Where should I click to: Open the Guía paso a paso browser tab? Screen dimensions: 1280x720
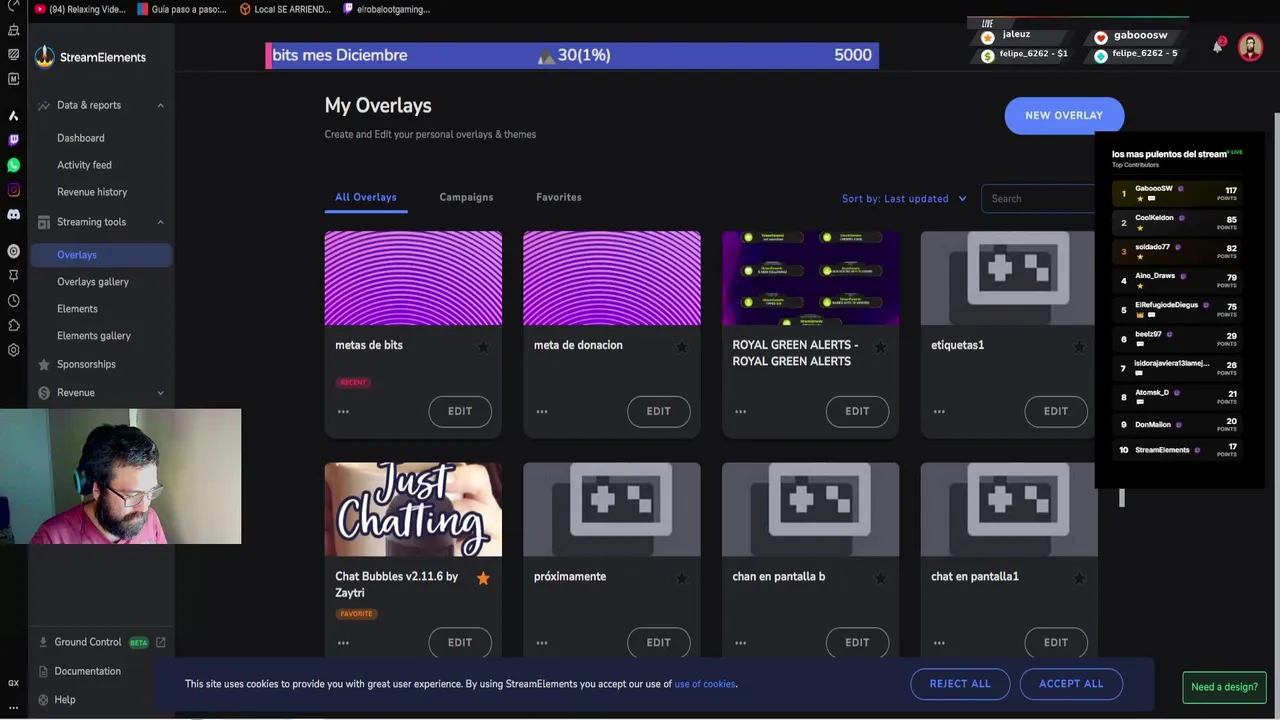pos(182,9)
